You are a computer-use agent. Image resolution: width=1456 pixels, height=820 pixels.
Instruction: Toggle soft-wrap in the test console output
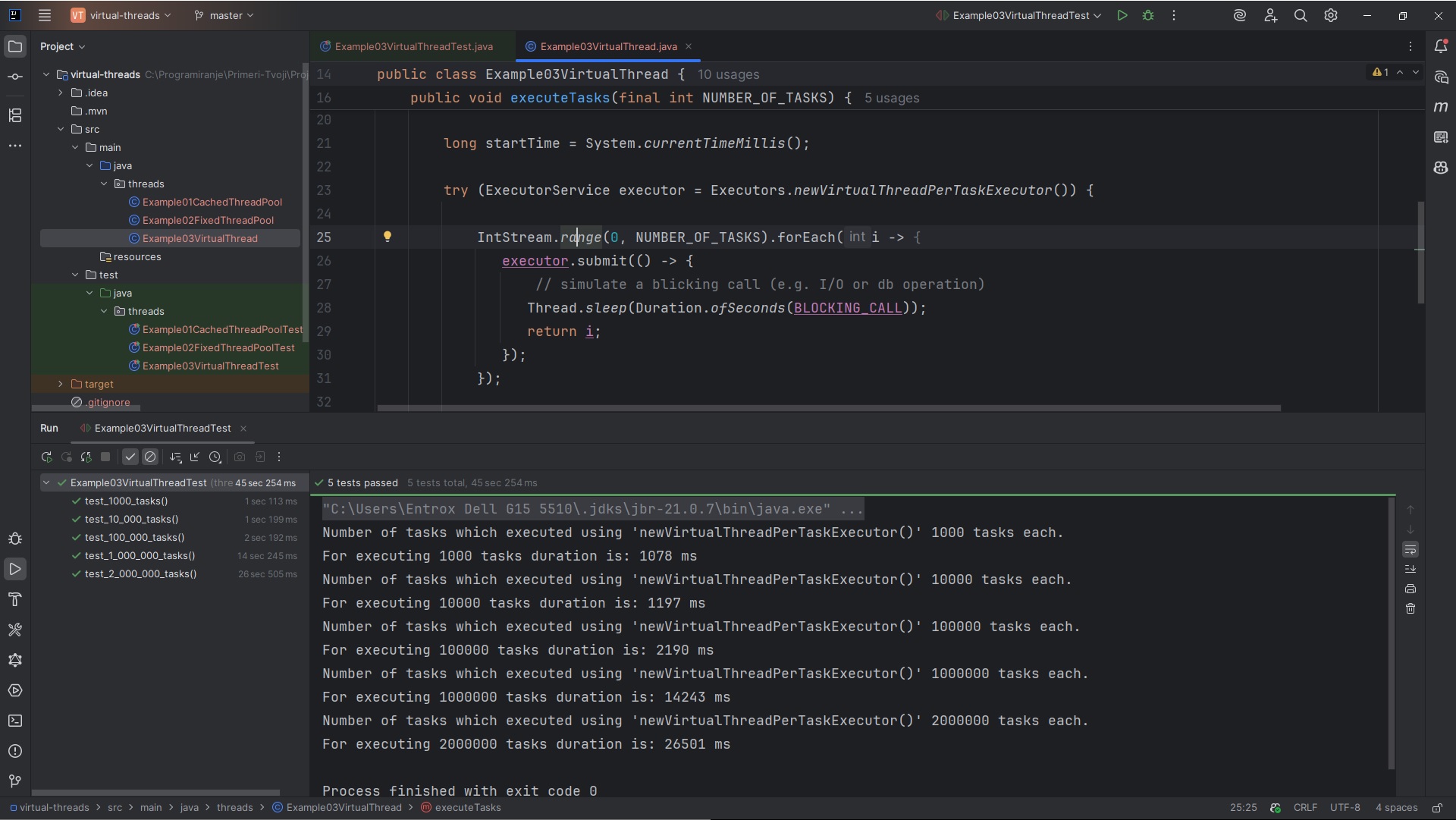pos(1411,549)
